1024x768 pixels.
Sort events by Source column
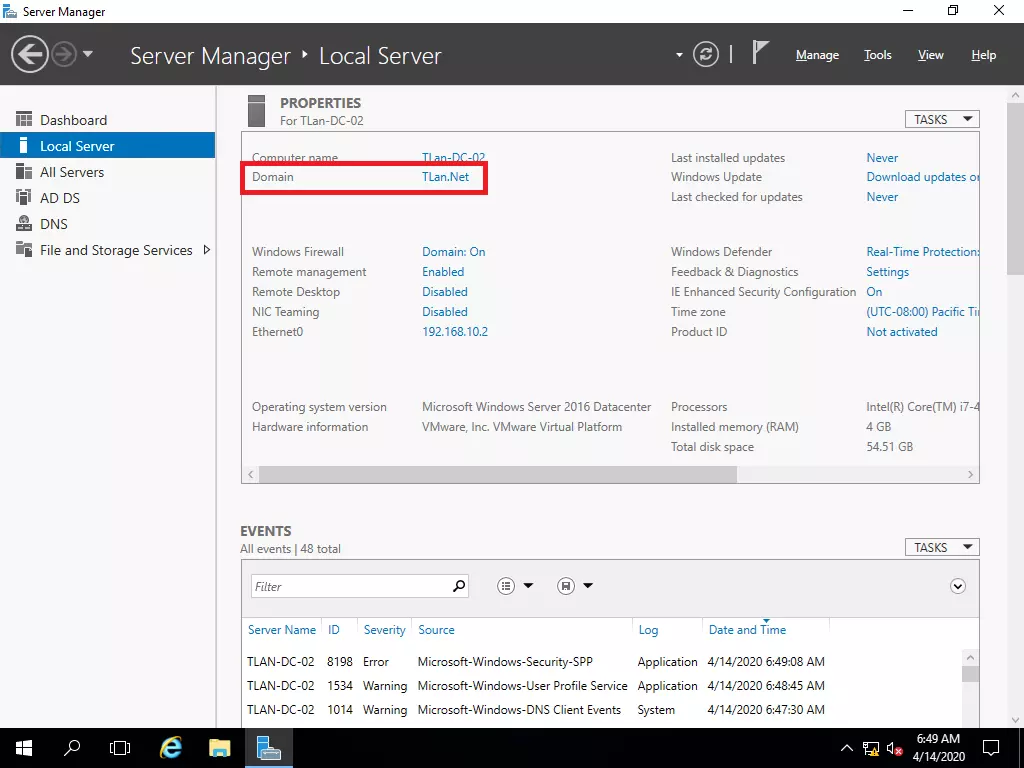pyautogui.click(x=436, y=630)
